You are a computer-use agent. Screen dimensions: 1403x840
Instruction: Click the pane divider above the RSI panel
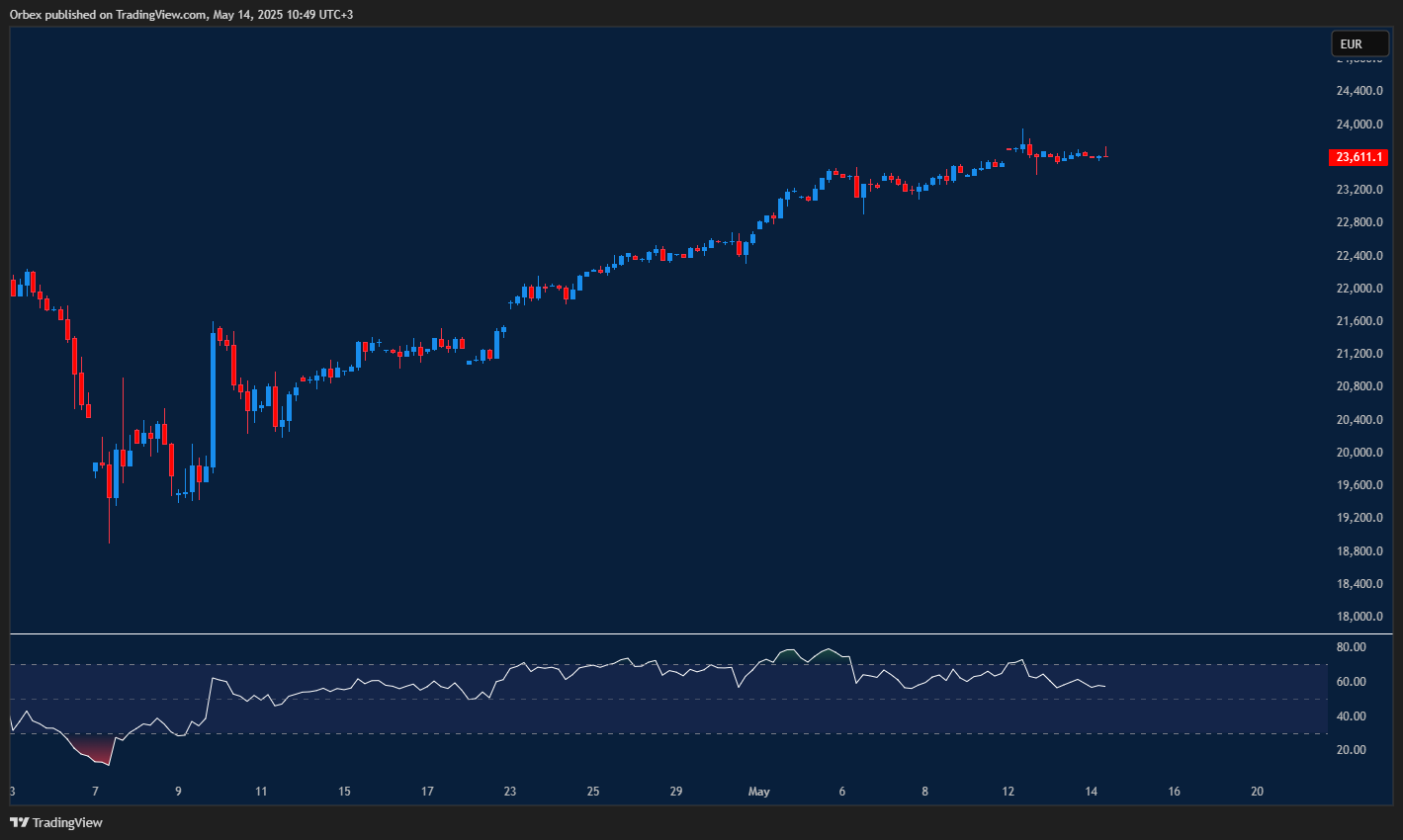tap(692, 633)
